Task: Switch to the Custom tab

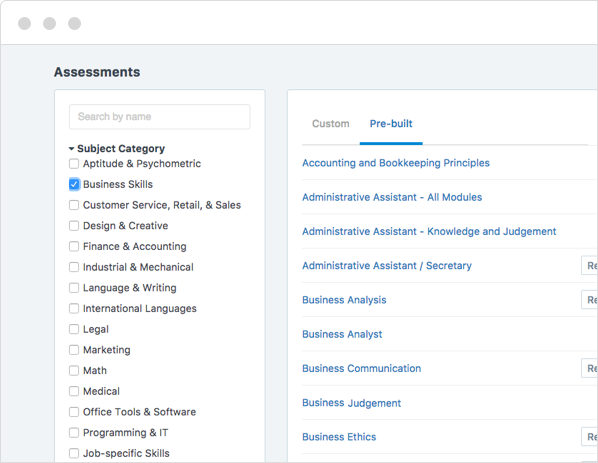Action: pos(331,124)
